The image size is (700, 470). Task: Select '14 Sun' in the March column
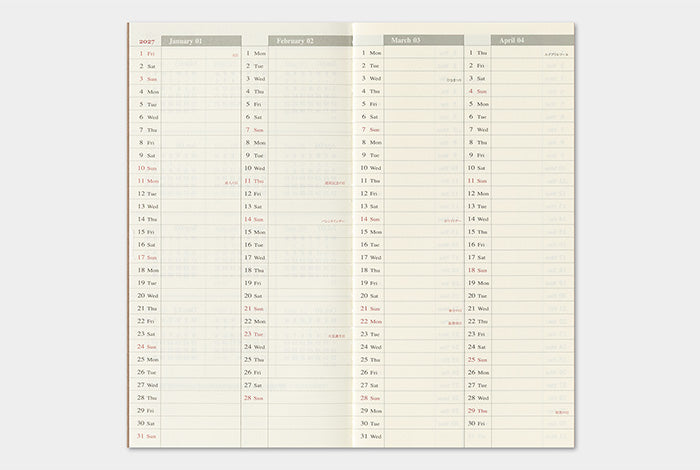tap(371, 219)
